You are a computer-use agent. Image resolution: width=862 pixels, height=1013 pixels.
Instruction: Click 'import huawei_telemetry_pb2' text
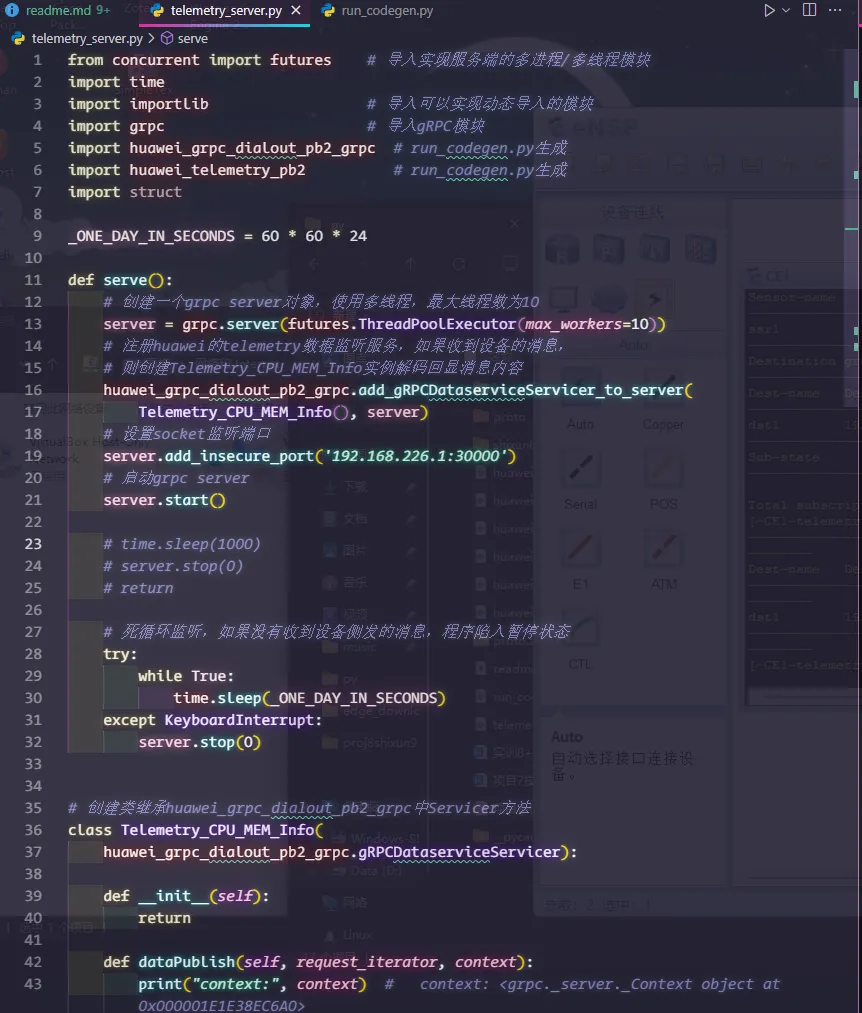pos(187,170)
